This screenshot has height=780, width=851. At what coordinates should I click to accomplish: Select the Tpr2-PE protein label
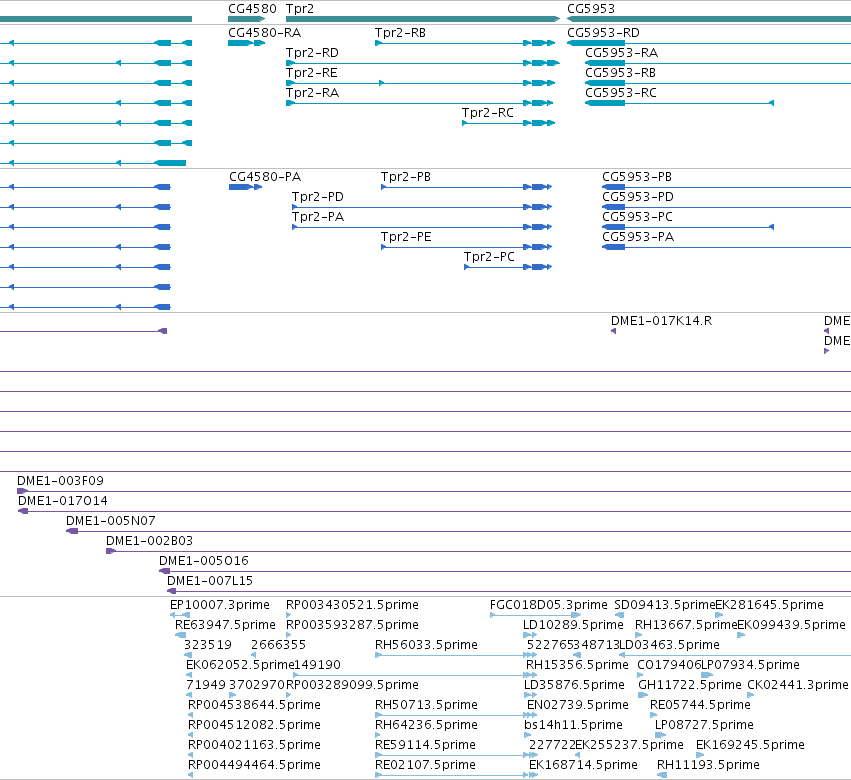coord(406,237)
